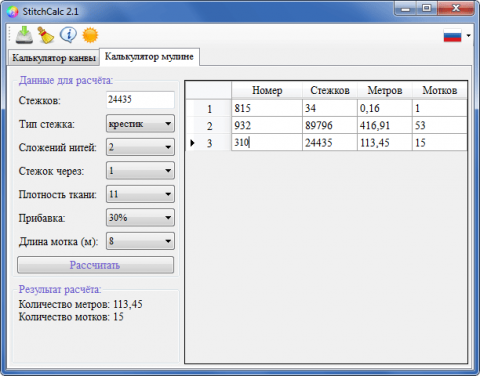Click the Мотков cell showing 53
Viewport: 480px width, 376px height.
click(439, 126)
